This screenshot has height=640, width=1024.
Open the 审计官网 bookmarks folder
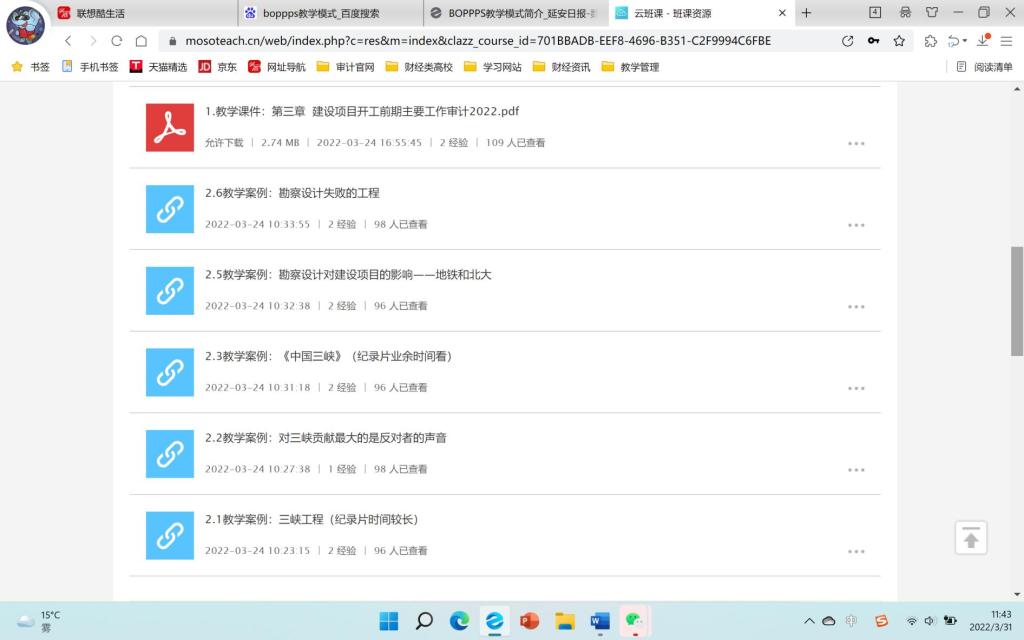point(346,67)
